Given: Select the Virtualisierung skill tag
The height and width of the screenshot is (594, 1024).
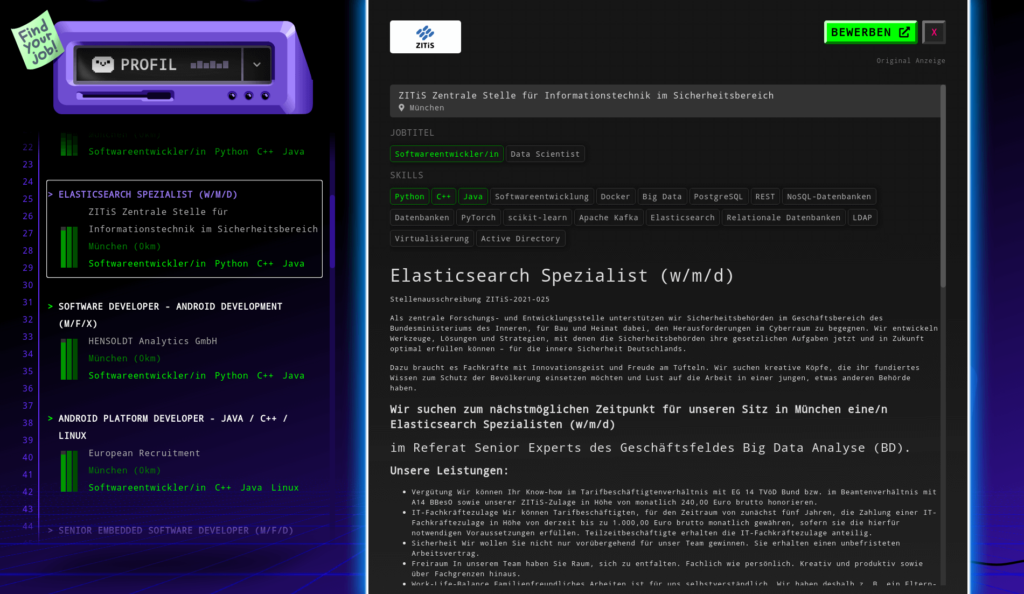Looking at the screenshot, I should coord(432,239).
